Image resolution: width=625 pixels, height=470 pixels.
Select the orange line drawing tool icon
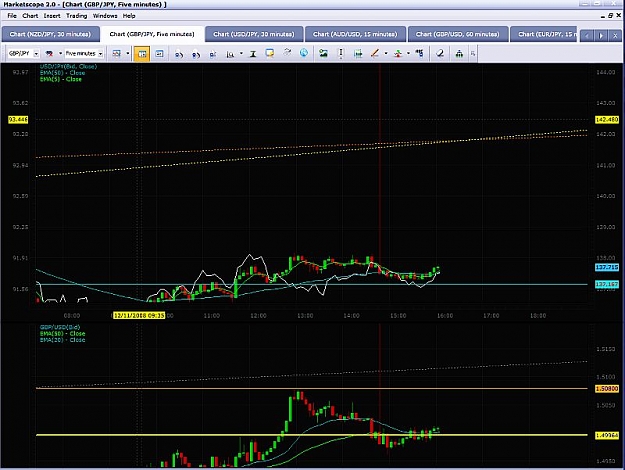[x=375, y=53]
